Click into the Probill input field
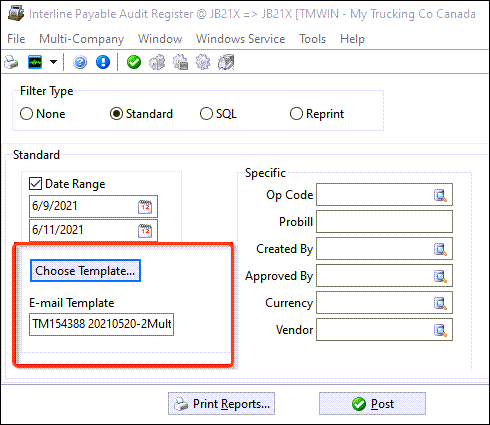This screenshot has width=490, height=425. 384,222
